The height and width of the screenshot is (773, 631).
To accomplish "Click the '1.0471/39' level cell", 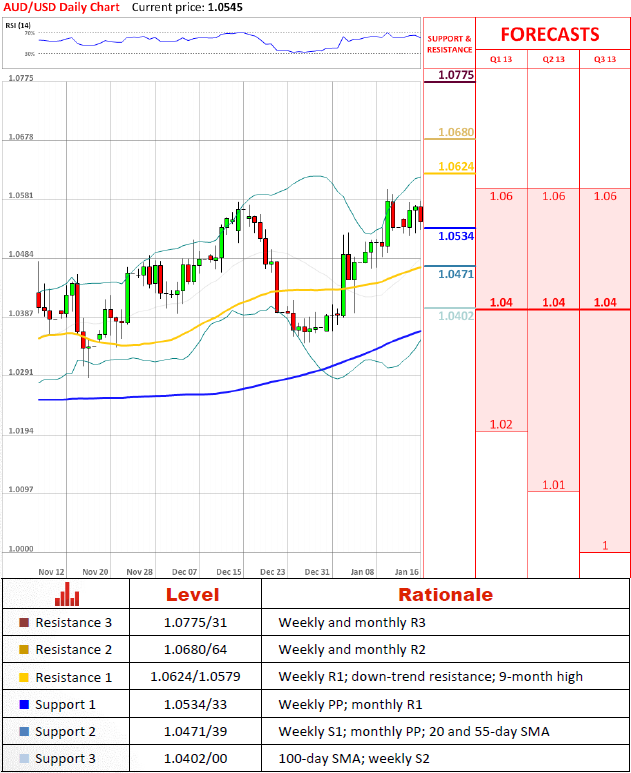I will 195,732.
